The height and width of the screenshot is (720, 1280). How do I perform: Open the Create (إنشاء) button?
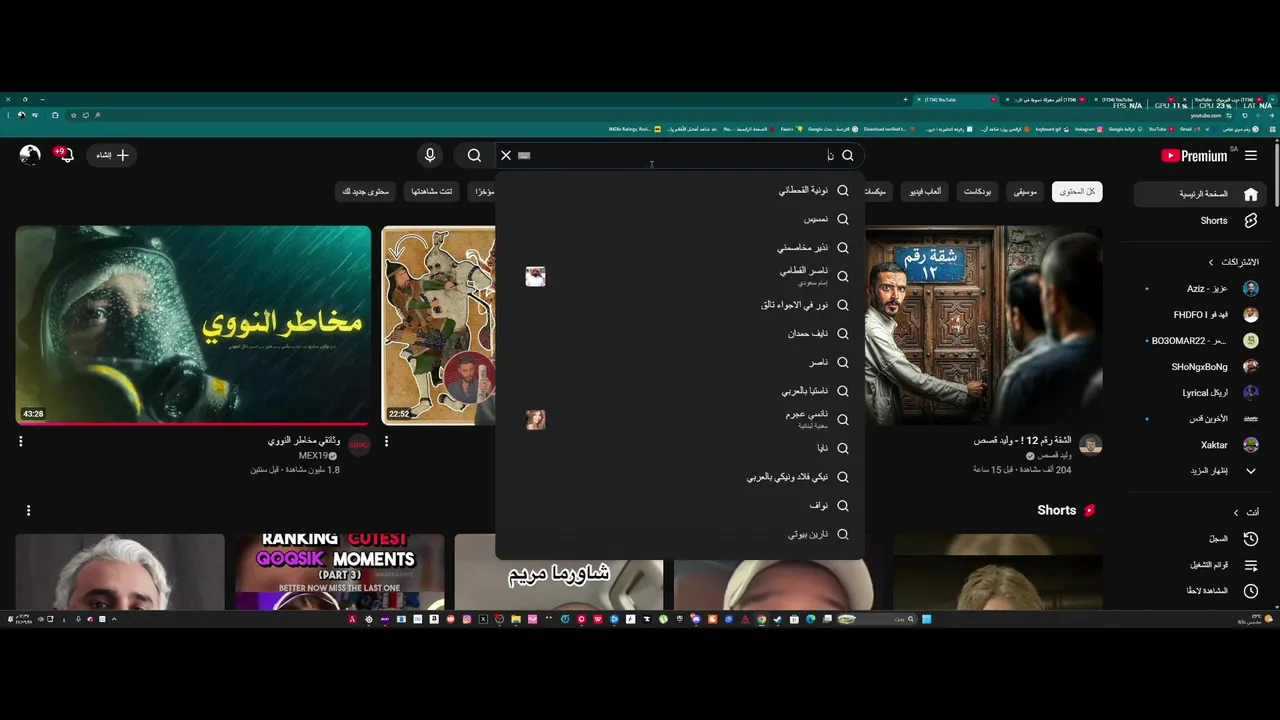tap(112, 155)
